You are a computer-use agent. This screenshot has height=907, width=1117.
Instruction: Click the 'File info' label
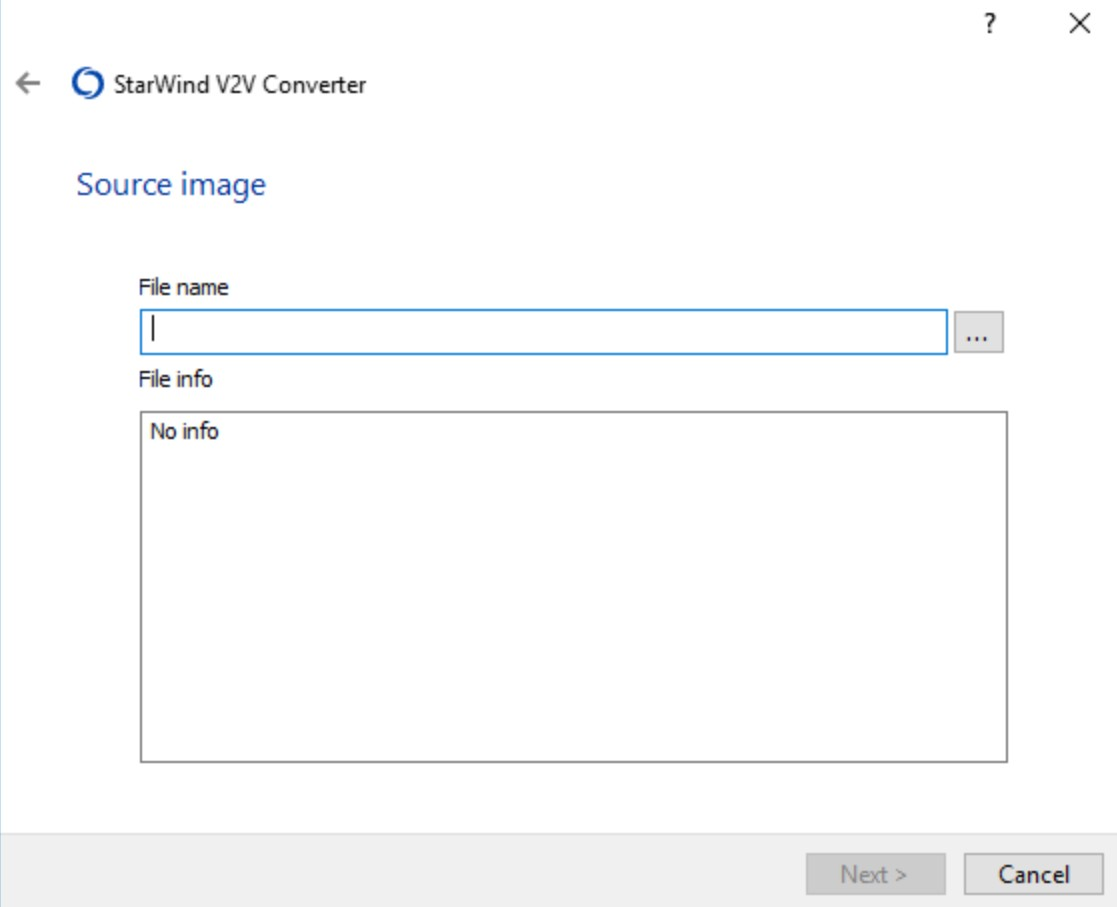(x=175, y=379)
